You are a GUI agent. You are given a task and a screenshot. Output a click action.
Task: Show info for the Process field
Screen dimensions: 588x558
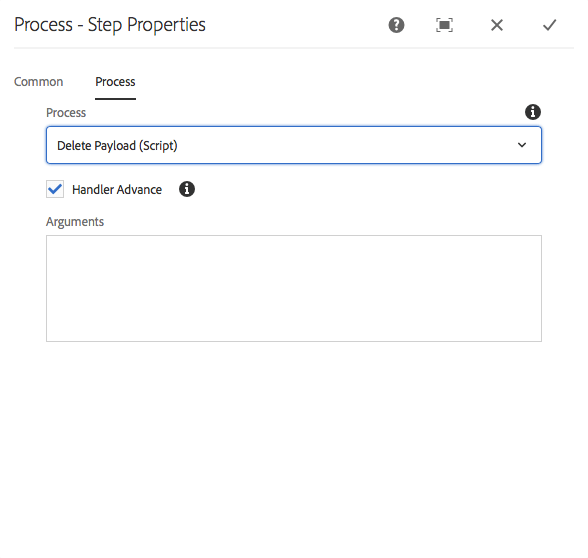pyautogui.click(x=532, y=112)
